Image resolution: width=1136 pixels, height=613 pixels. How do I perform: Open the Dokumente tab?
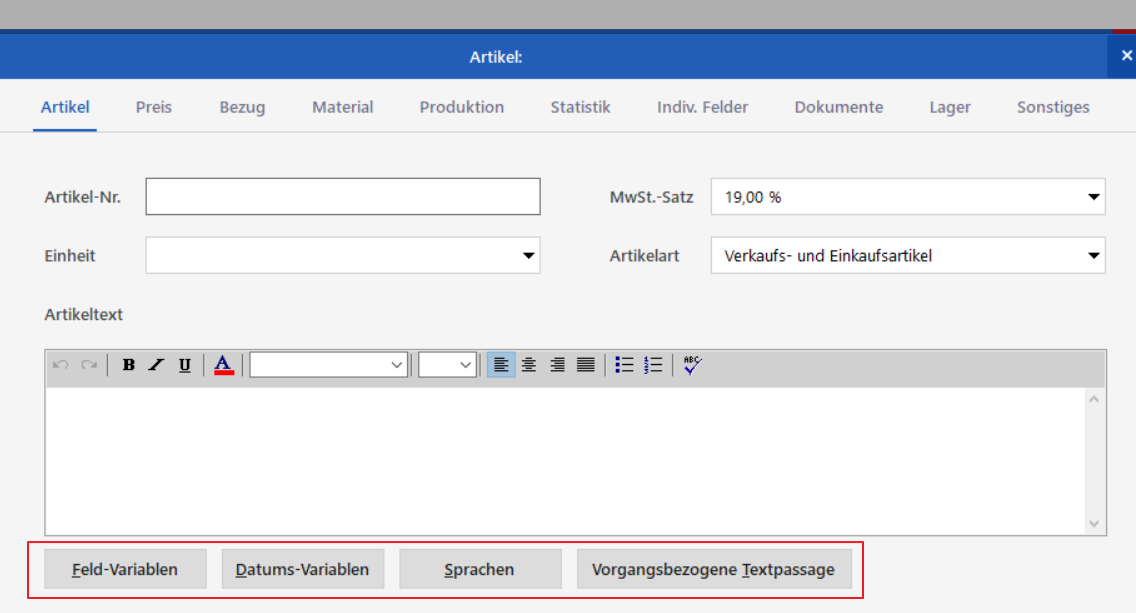click(838, 107)
